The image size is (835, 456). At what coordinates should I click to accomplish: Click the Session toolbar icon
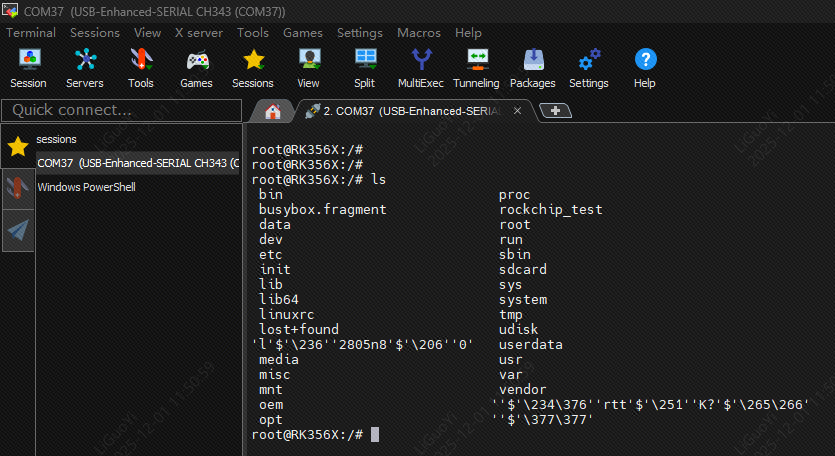[x=28, y=67]
